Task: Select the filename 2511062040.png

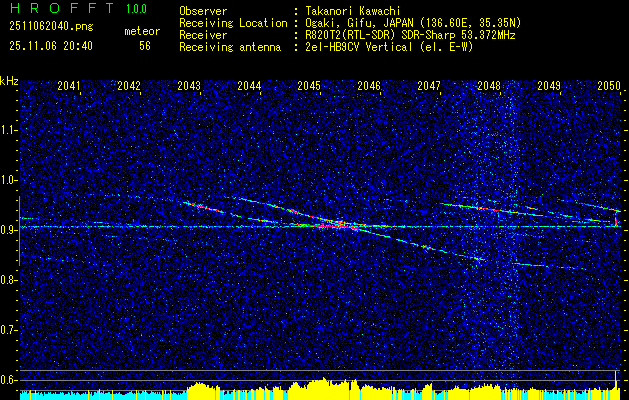Action: (51, 27)
